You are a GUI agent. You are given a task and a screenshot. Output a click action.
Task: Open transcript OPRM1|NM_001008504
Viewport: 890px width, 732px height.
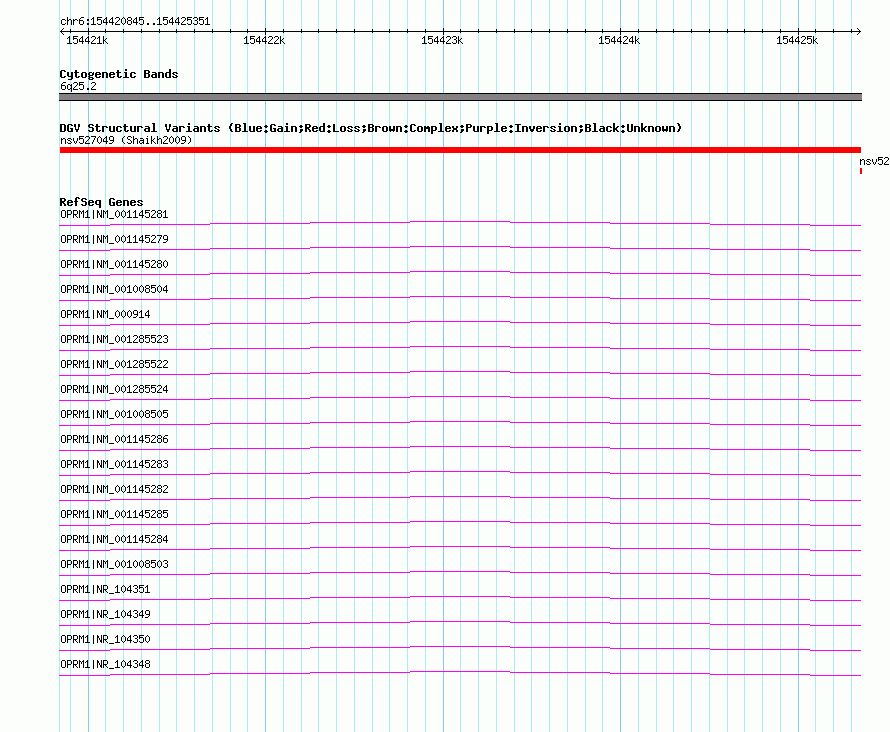tap(114, 289)
